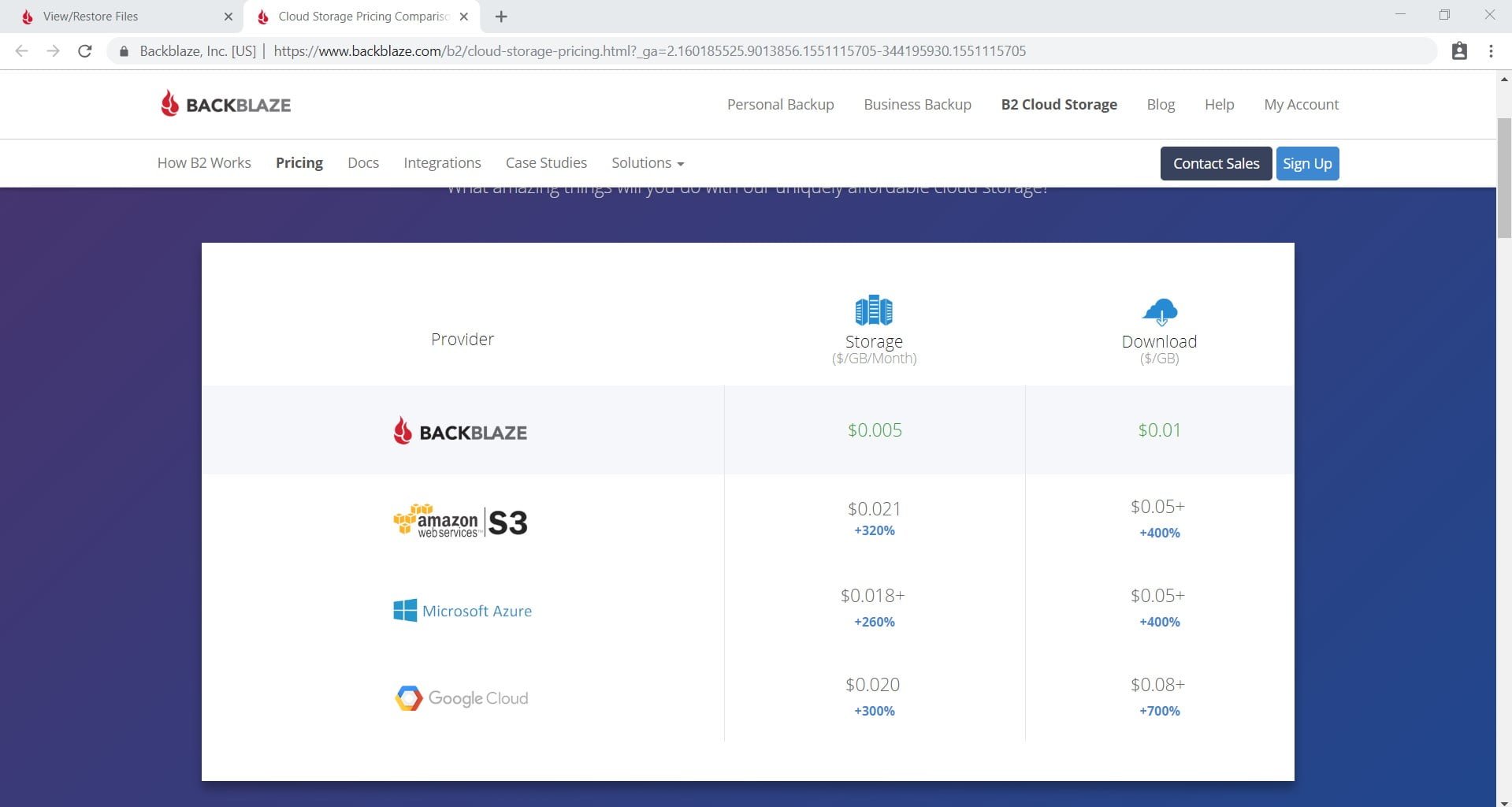Click Azure storage price $0.018+
The height and width of the screenshot is (807, 1512).
pyautogui.click(x=872, y=595)
